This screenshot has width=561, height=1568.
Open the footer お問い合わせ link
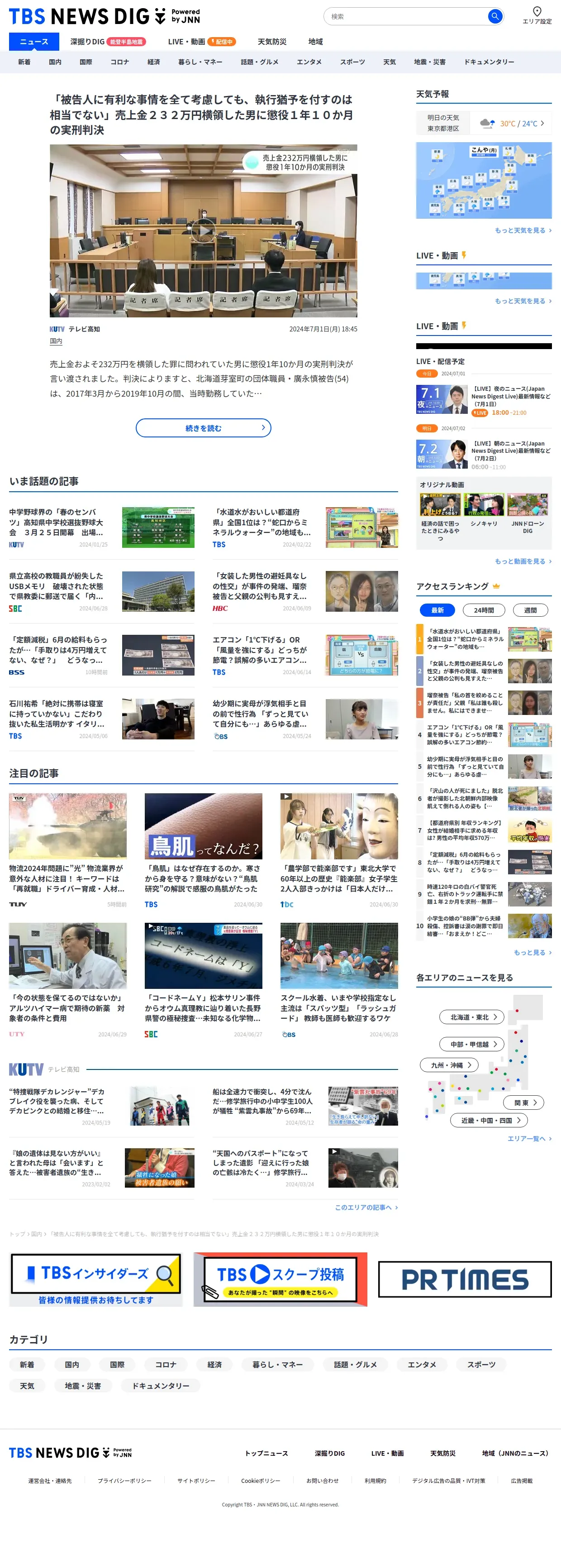coord(323,1480)
